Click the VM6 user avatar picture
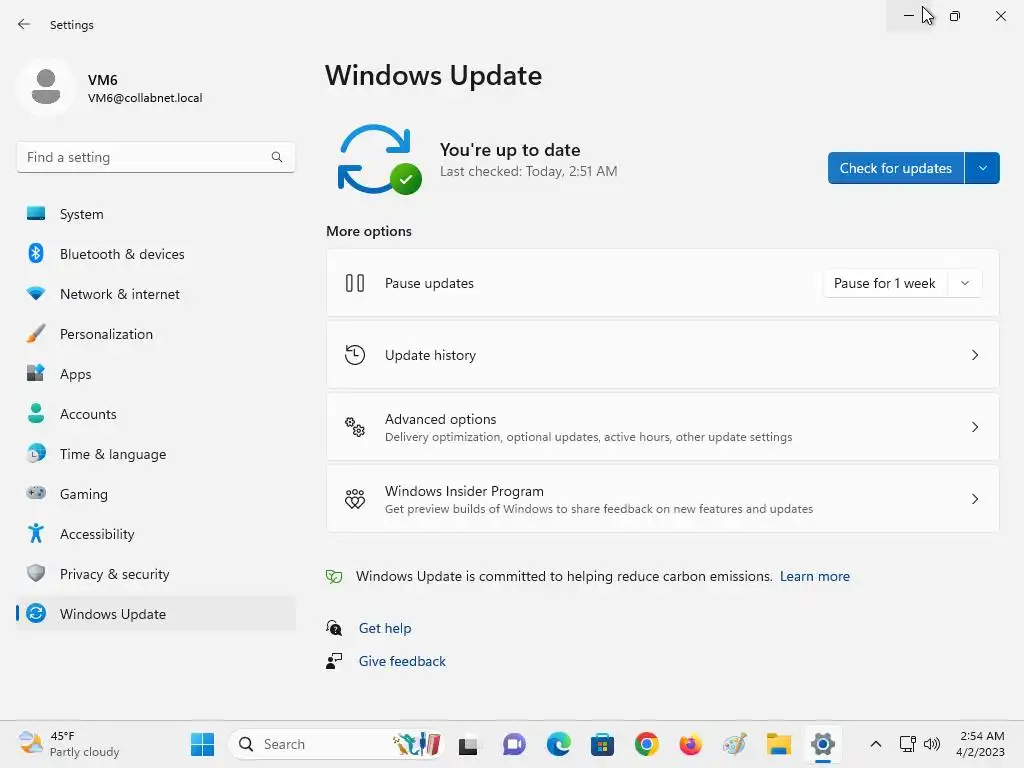The height and width of the screenshot is (768, 1024). pos(46,87)
